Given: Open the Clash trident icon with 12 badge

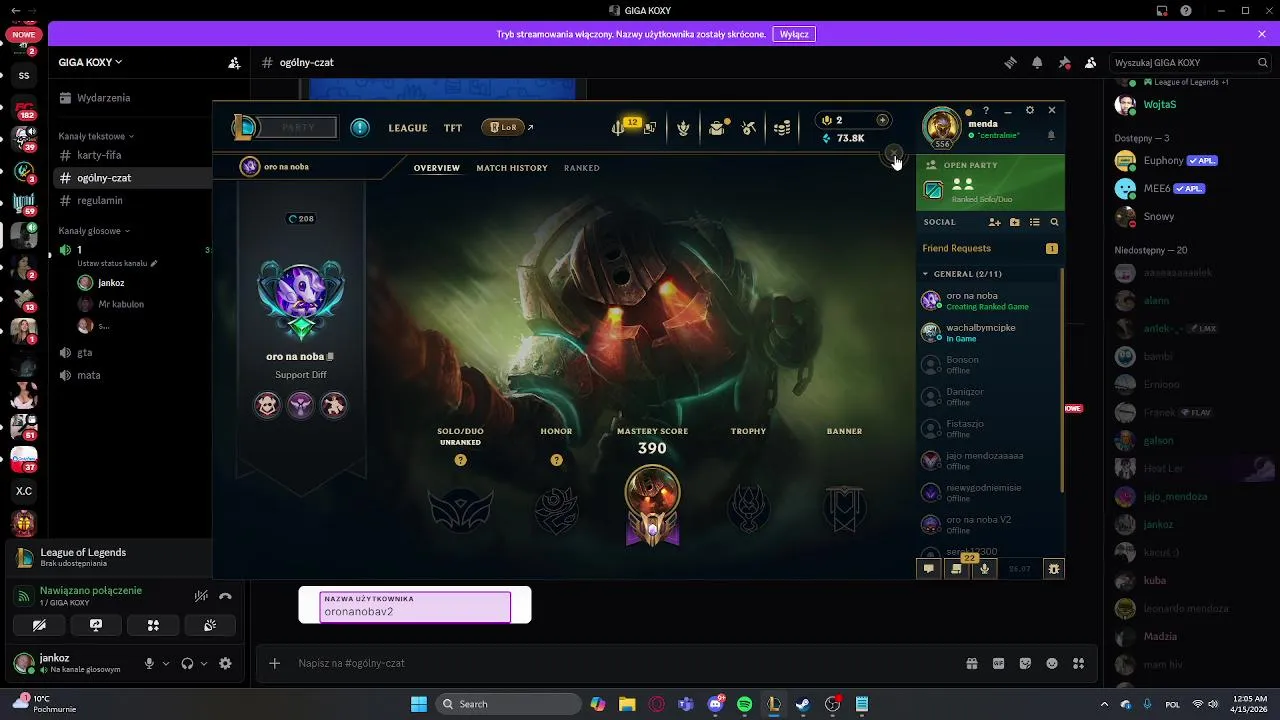Looking at the screenshot, I should point(618,127).
